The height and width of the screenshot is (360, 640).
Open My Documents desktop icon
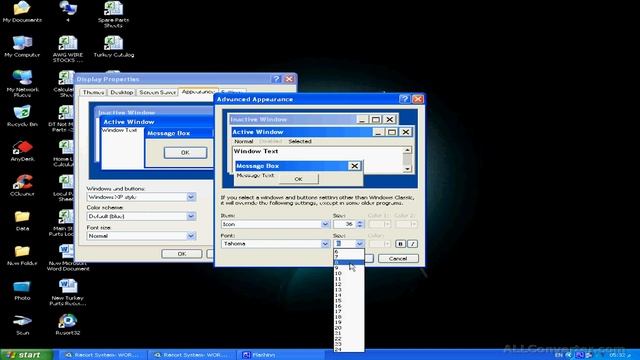coord(22,11)
